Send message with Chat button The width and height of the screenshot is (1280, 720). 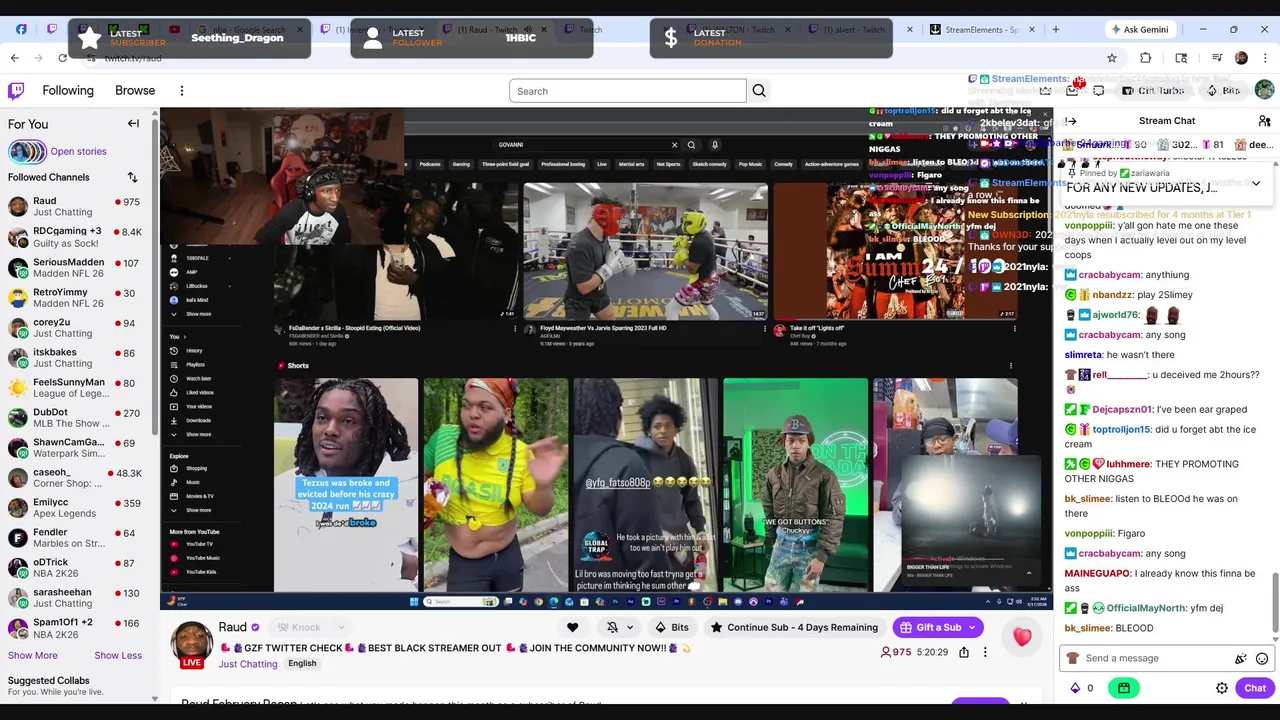(x=1255, y=688)
